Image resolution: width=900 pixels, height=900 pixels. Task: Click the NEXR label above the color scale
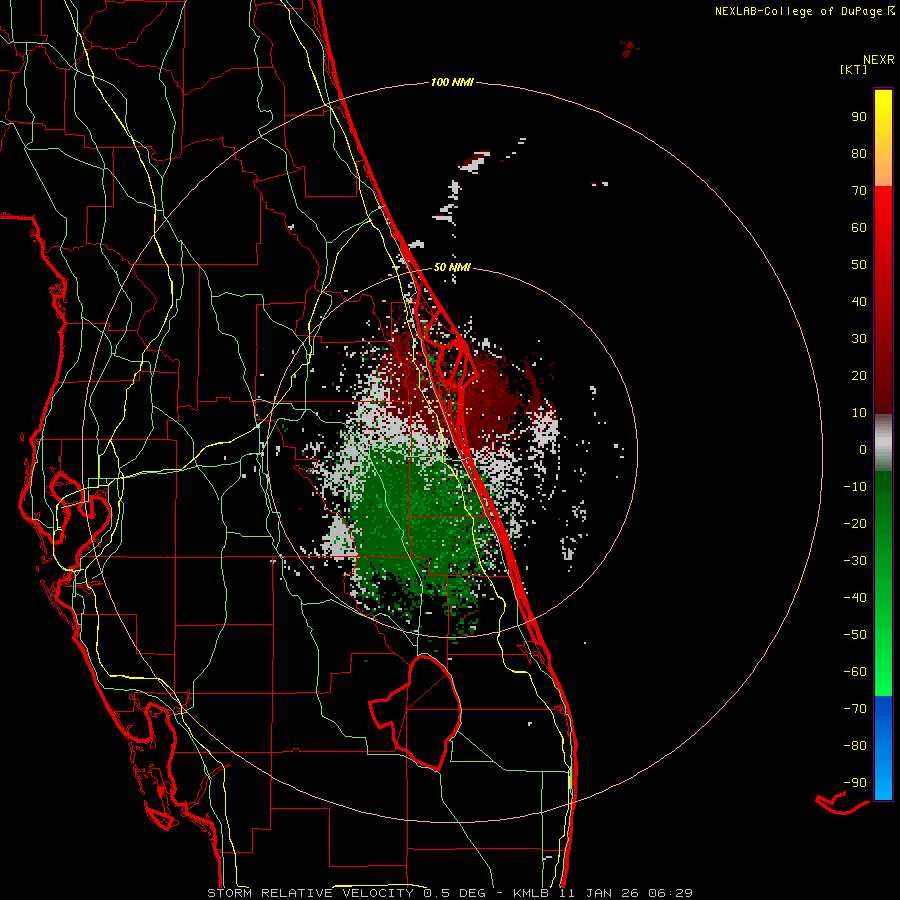879,60
